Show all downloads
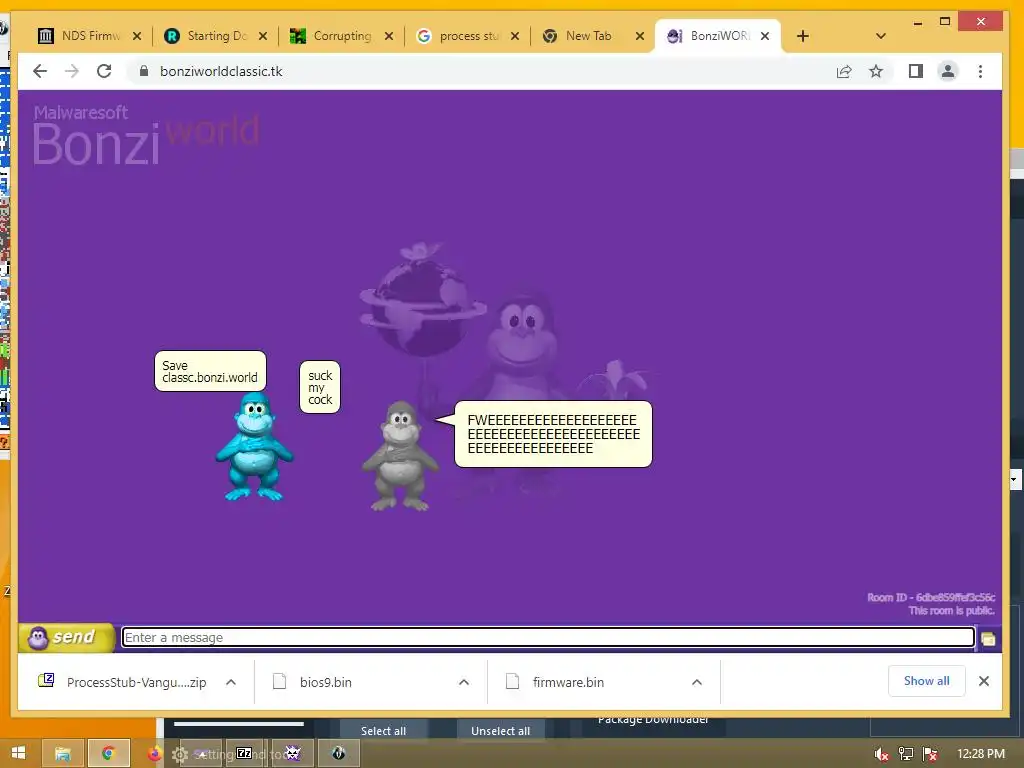Screen dimensions: 1024x768 926,681
